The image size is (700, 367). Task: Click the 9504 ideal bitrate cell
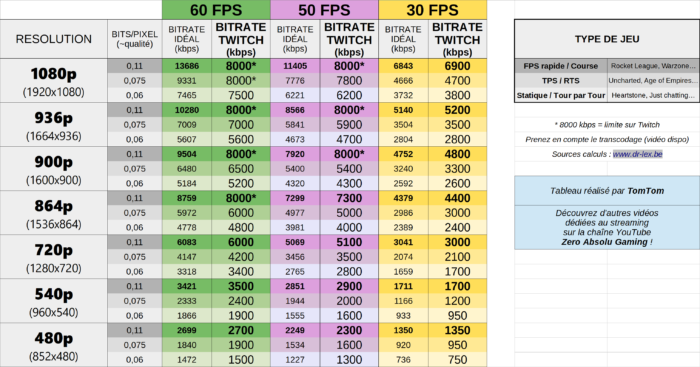point(187,154)
